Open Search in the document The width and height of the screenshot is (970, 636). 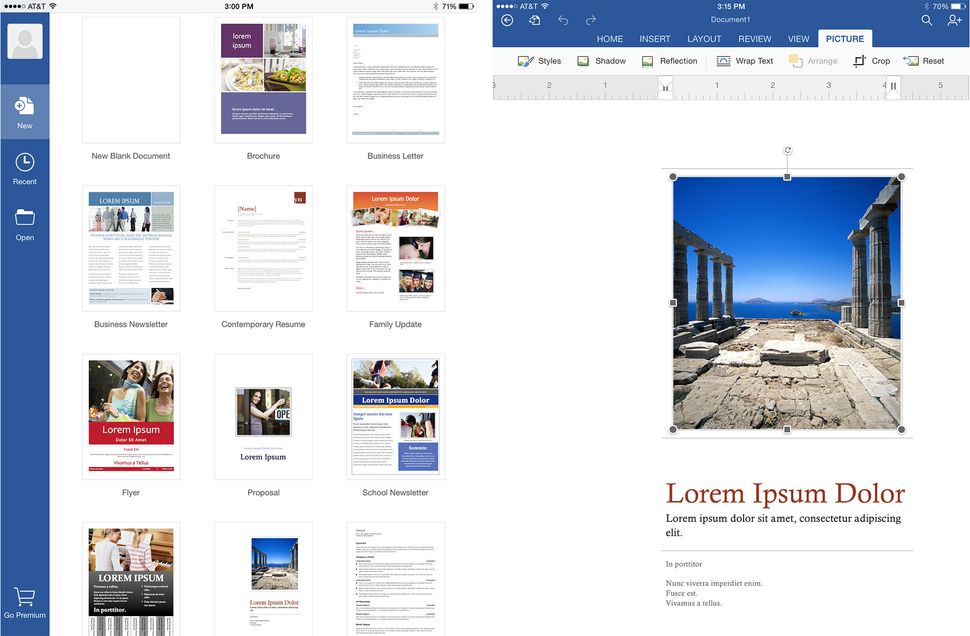[x=926, y=19]
